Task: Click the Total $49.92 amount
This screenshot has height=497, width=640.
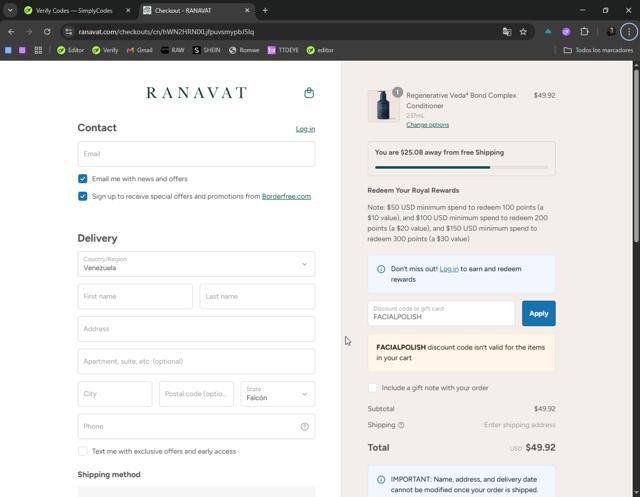Action: tap(540, 448)
